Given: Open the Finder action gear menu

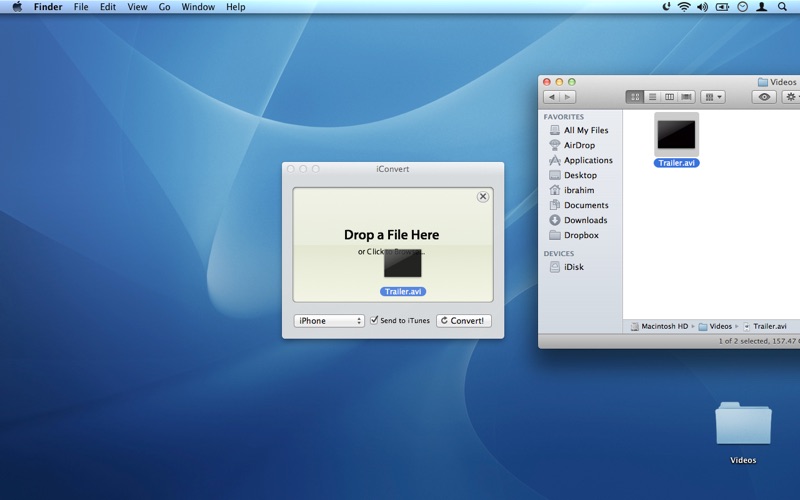Looking at the screenshot, I should (792, 97).
